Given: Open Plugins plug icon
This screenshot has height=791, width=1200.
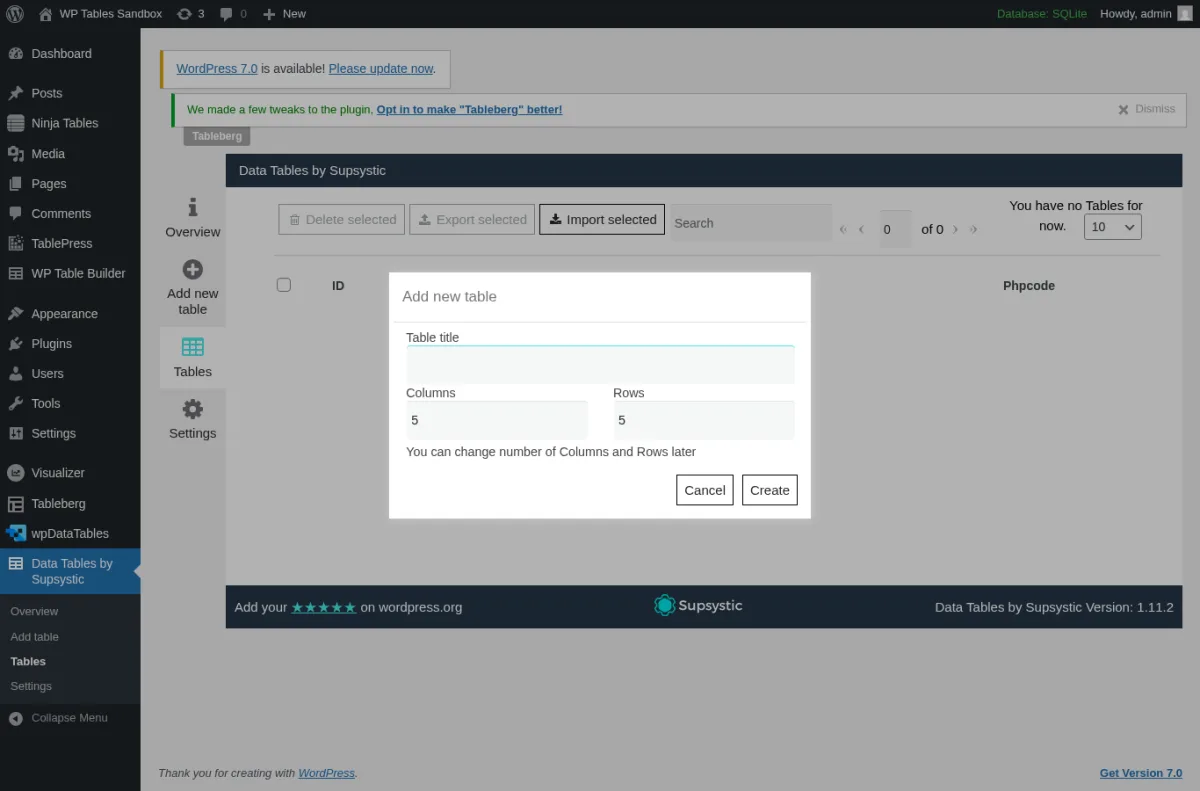Looking at the screenshot, I should coord(15,344).
